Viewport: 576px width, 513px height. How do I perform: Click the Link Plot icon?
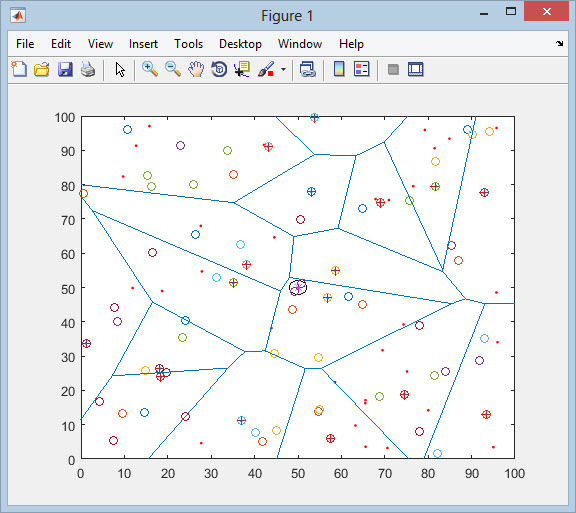coord(307,69)
